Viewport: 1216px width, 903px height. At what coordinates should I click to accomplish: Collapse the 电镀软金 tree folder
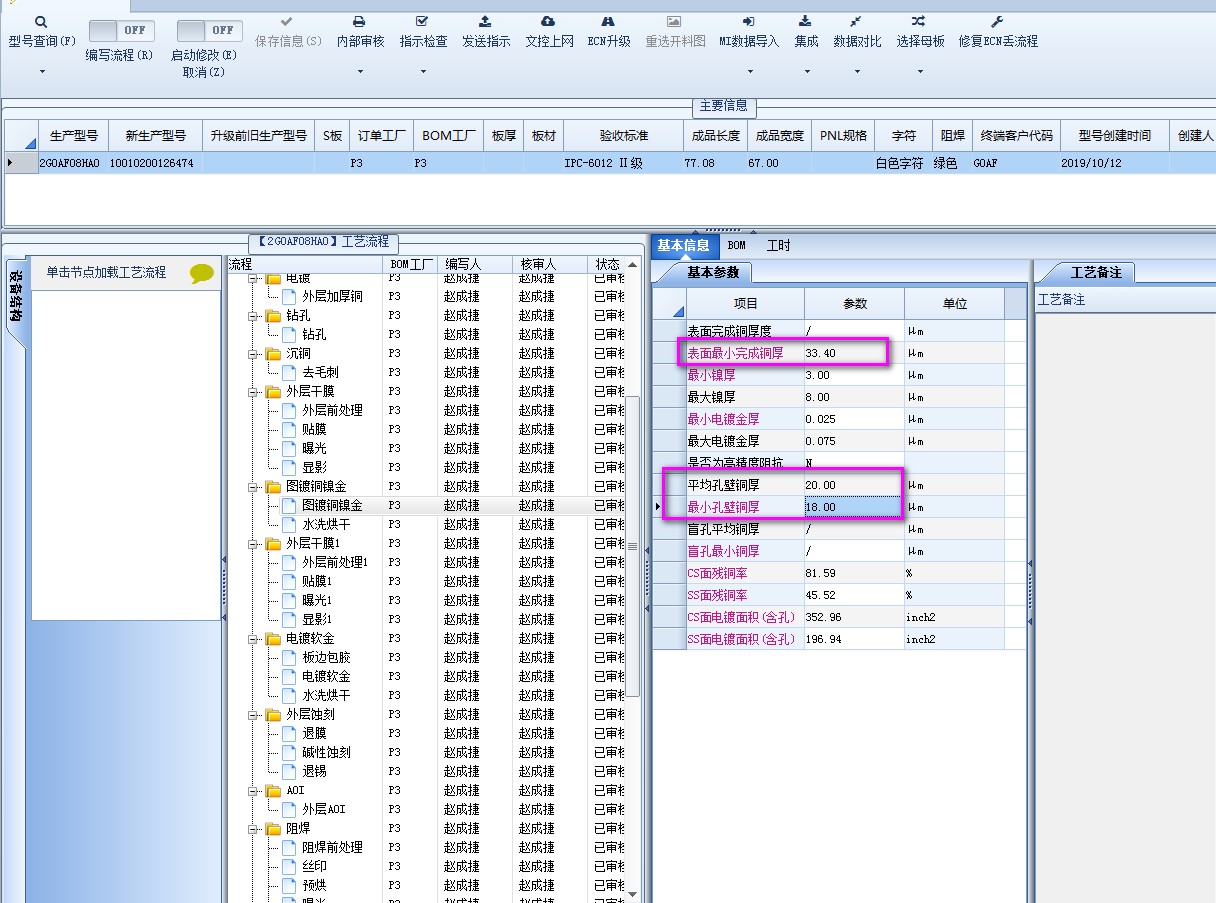[254, 638]
